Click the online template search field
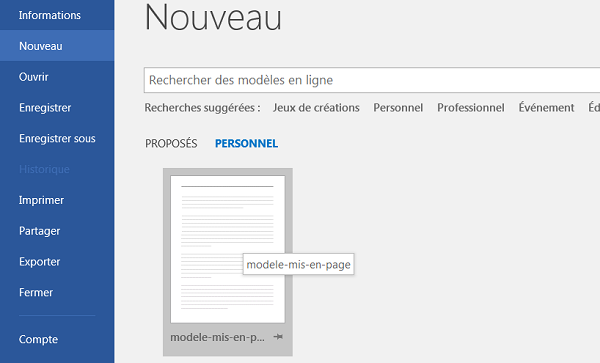Viewport: 600px width, 363px height. point(372,80)
